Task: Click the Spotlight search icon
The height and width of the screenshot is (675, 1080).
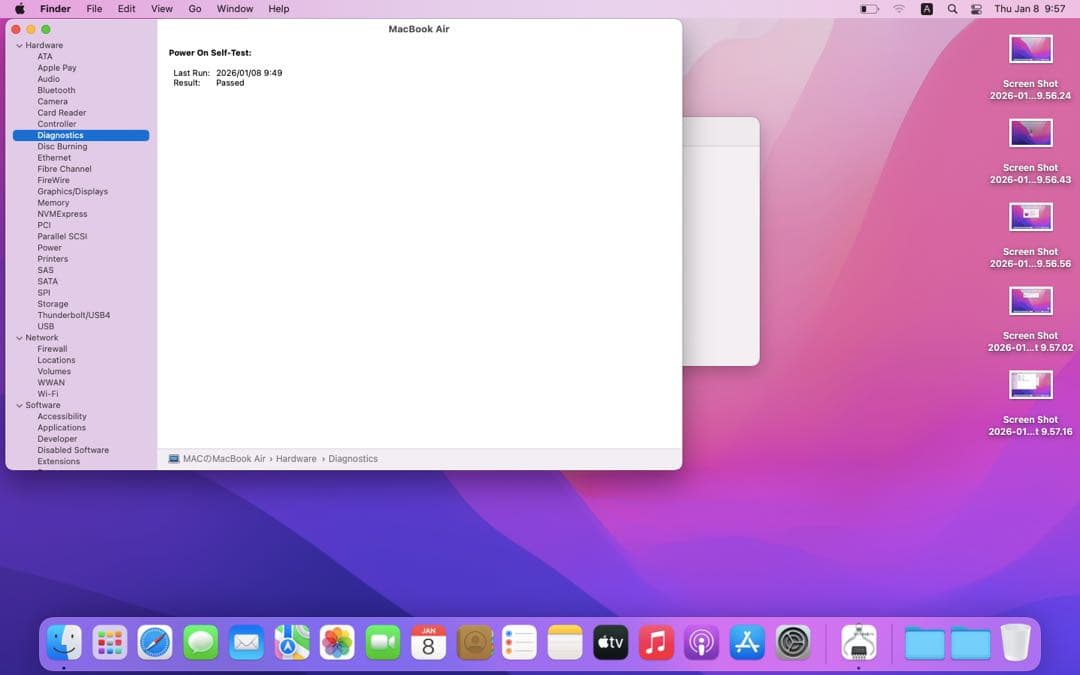Action: click(951, 8)
